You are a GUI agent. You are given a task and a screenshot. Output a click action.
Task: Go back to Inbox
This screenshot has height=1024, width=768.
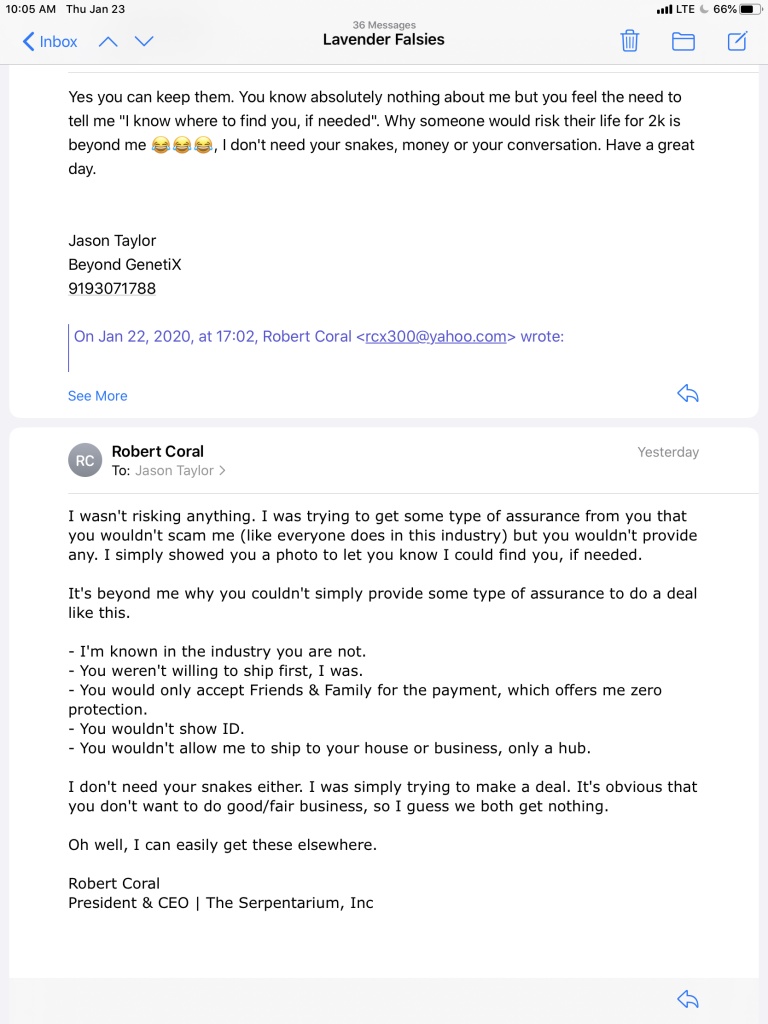tap(50, 42)
